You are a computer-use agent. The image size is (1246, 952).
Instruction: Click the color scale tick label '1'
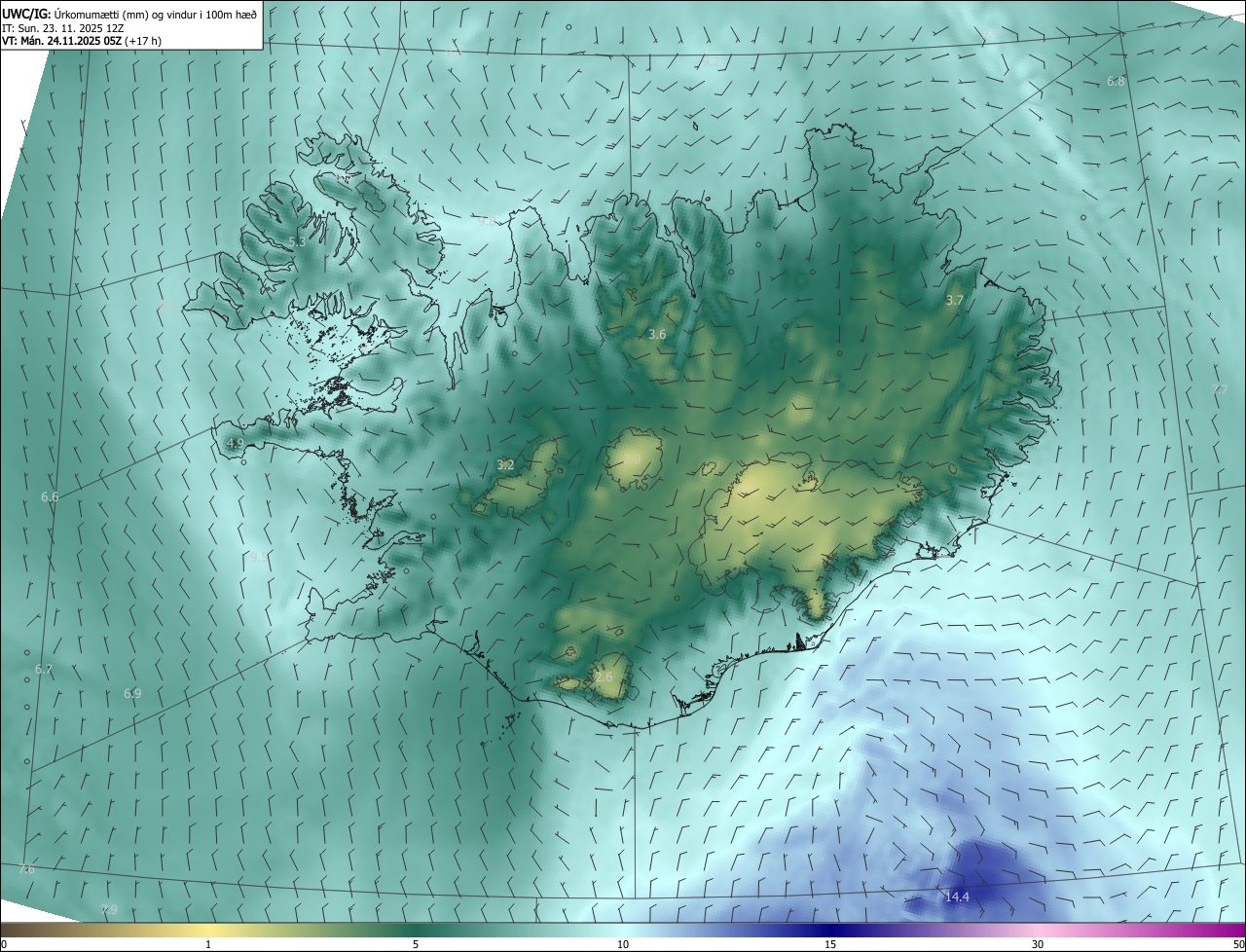208,945
